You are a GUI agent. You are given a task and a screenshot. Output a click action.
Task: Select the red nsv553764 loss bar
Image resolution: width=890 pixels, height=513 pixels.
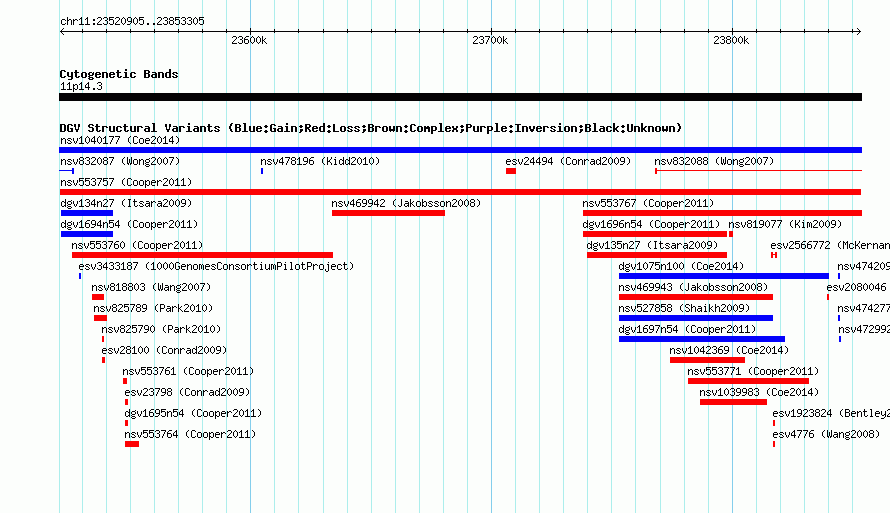coord(132,444)
